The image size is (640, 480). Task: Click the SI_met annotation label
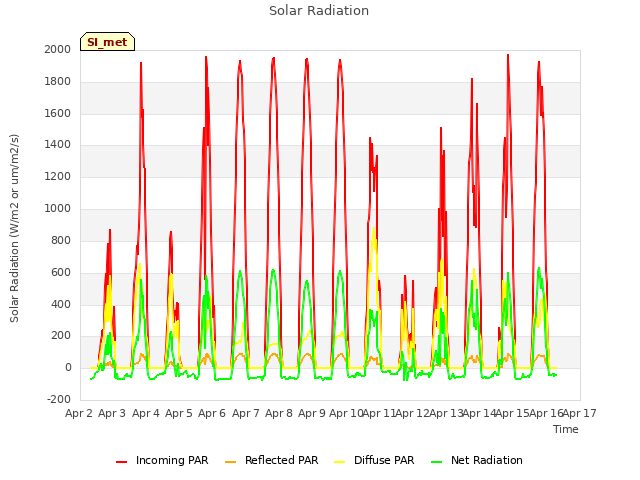(107, 42)
